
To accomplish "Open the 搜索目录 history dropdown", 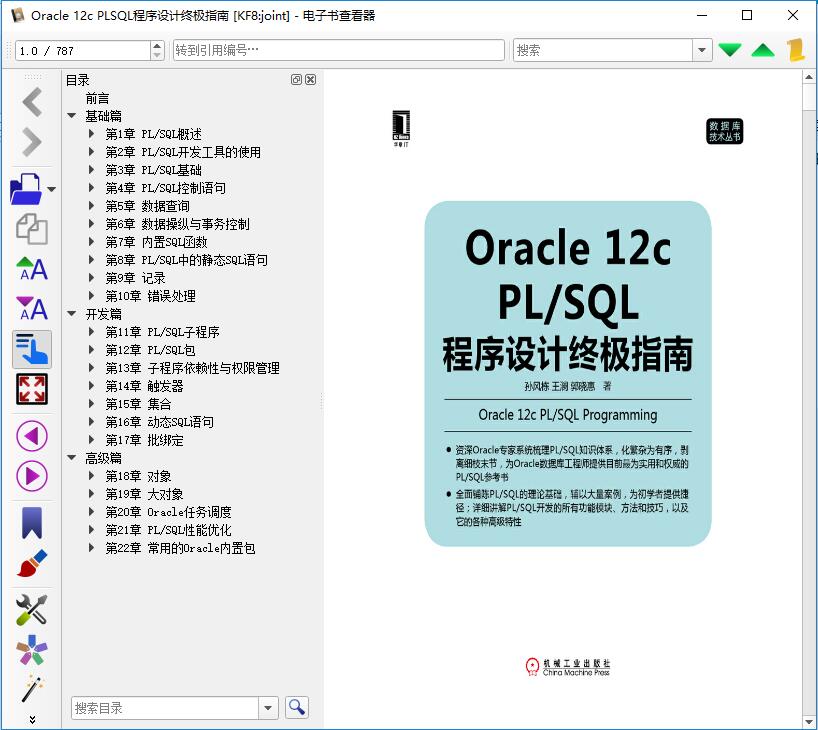I will [268, 708].
